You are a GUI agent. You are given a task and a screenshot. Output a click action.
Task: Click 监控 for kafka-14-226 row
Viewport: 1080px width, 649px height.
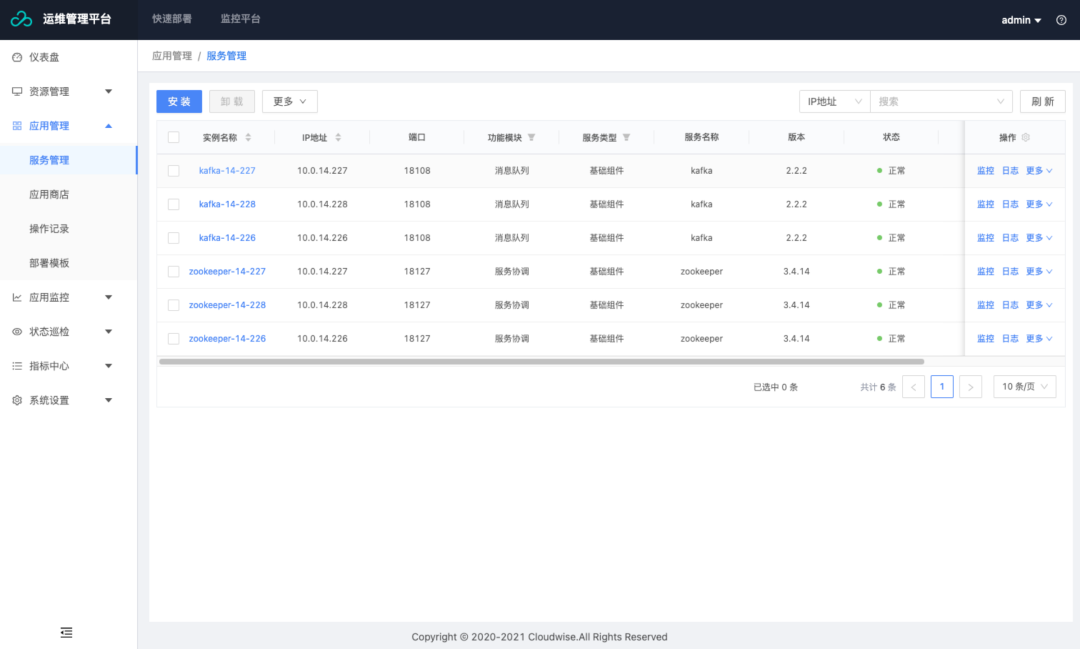[986, 238]
